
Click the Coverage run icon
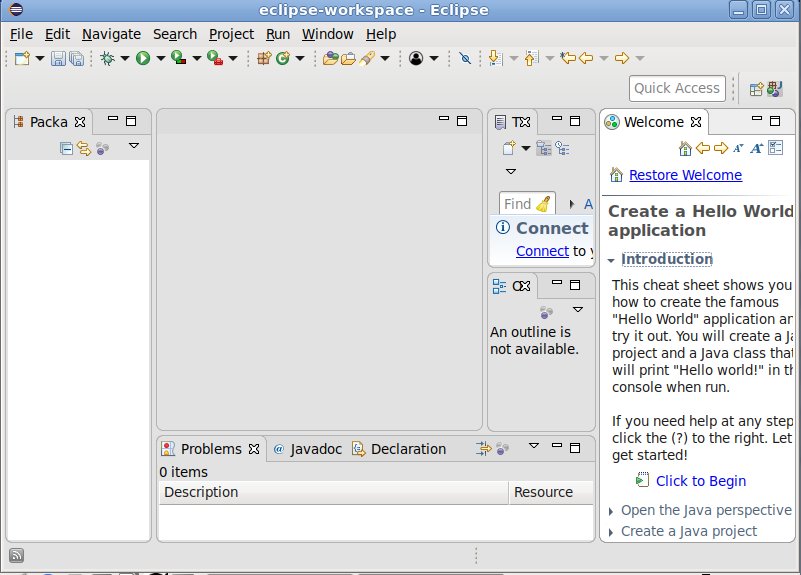178,58
